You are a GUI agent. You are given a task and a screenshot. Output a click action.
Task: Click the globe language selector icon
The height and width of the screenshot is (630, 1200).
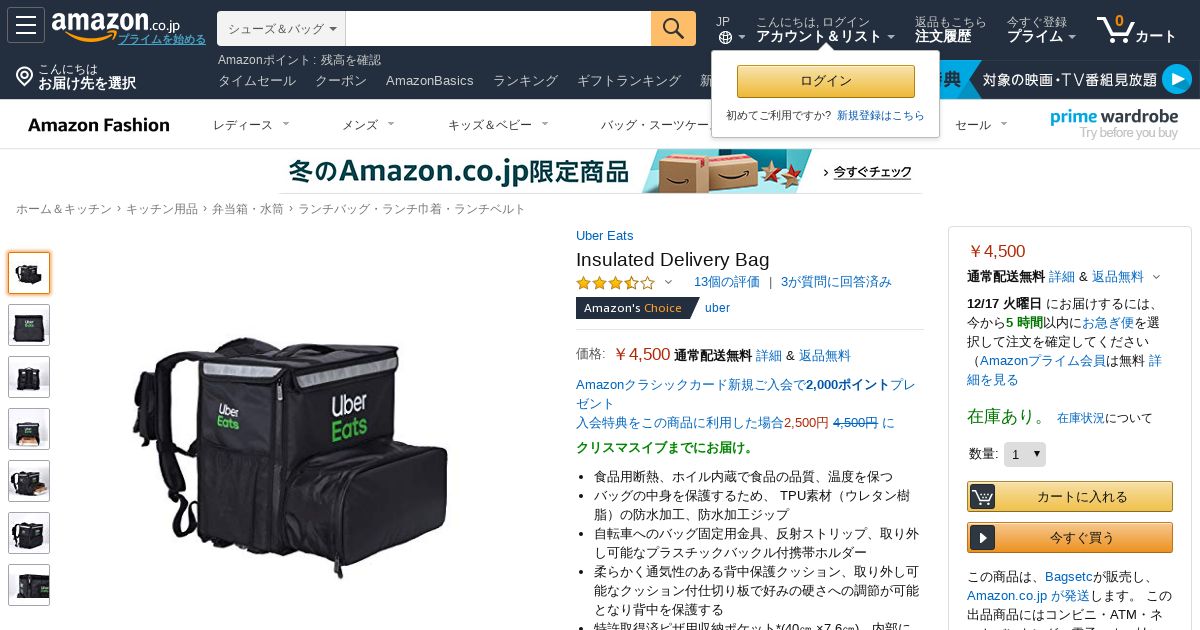tap(725, 37)
